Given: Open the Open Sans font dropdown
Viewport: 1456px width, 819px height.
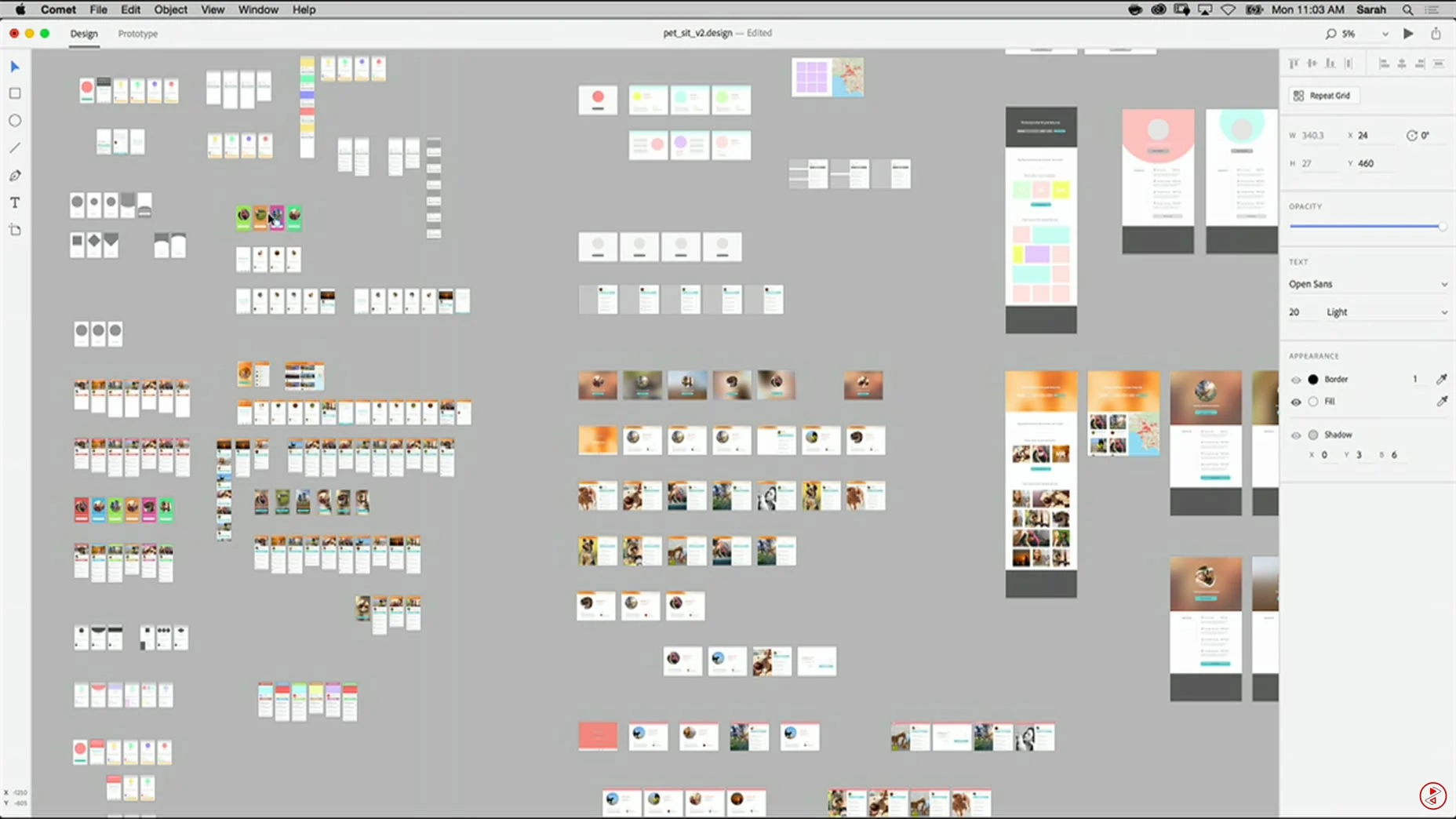Looking at the screenshot, I should 1367,284.
